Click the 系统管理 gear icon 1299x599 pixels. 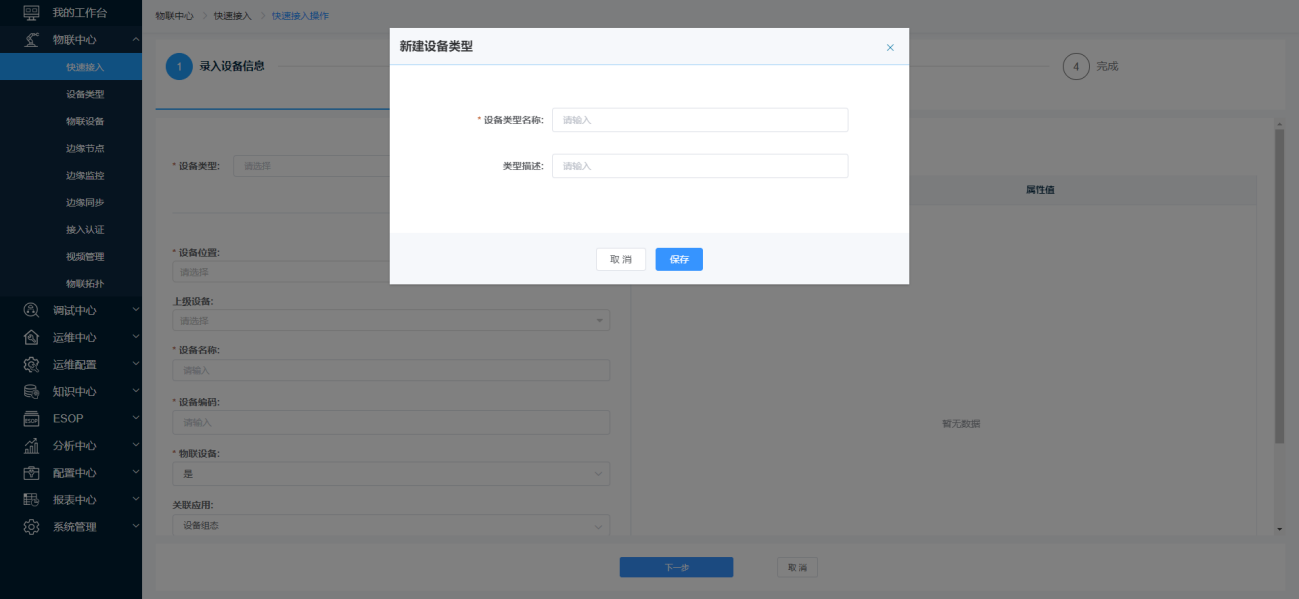(x=31, y=526)
